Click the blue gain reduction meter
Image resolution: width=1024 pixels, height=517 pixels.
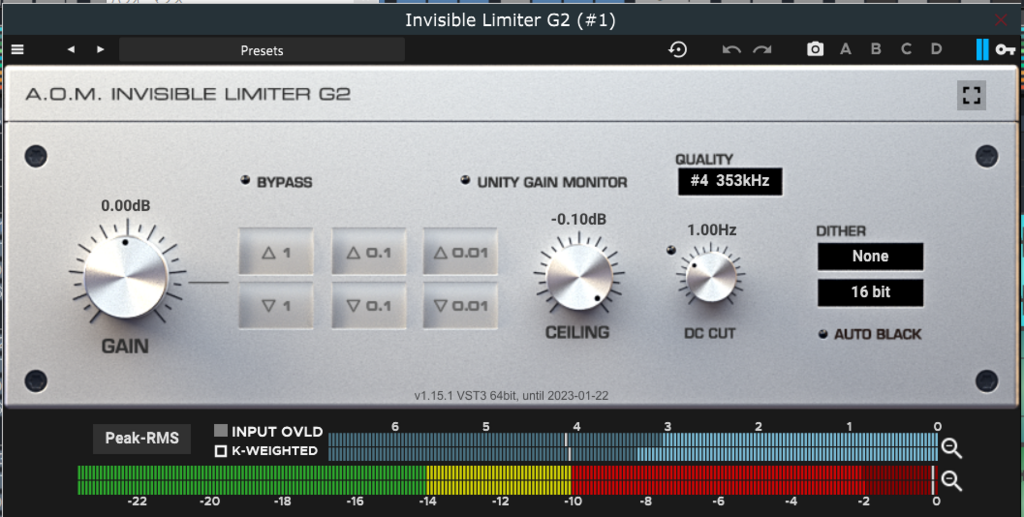click(x=633, y=446)
